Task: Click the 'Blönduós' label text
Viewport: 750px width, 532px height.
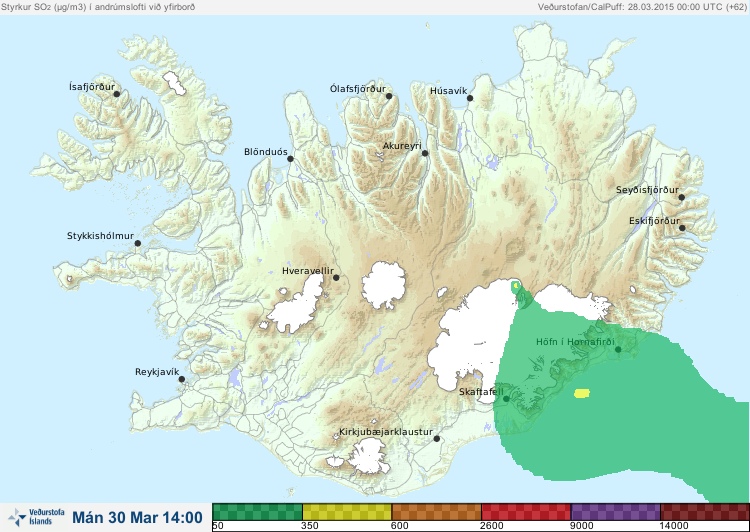Action: (266, 152)
